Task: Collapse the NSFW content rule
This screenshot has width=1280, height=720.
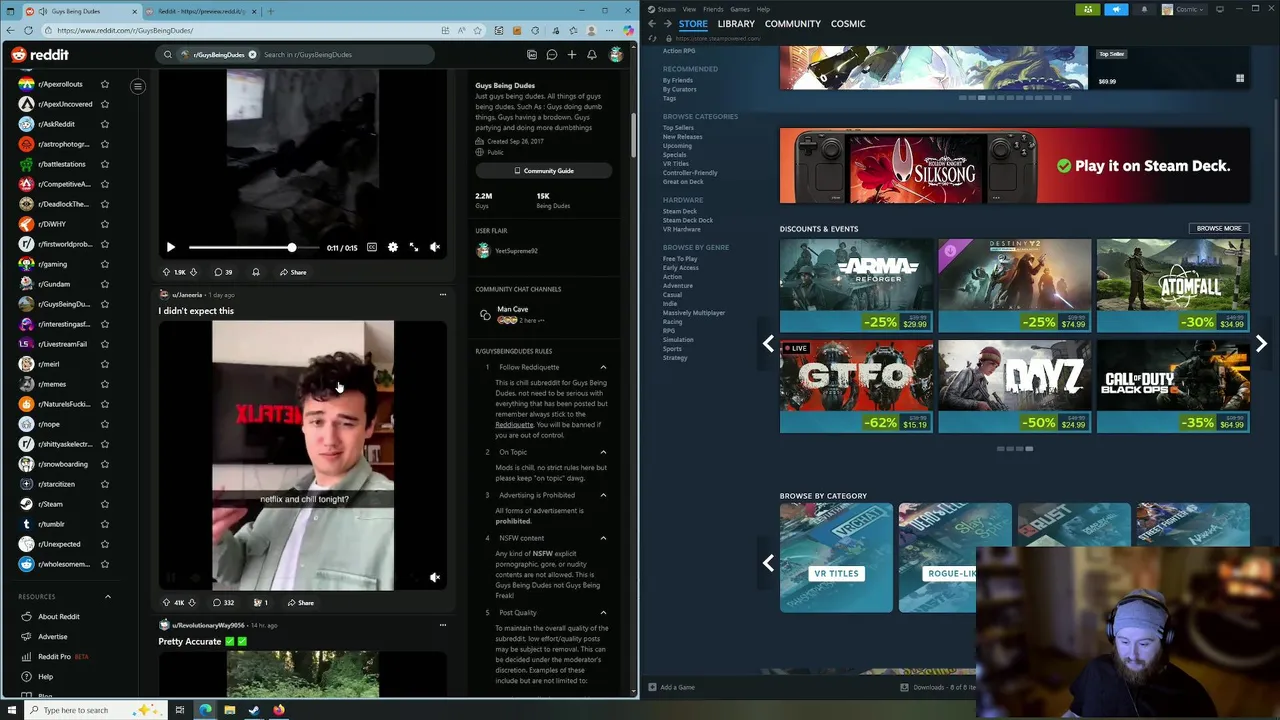Action: (603, 538)
